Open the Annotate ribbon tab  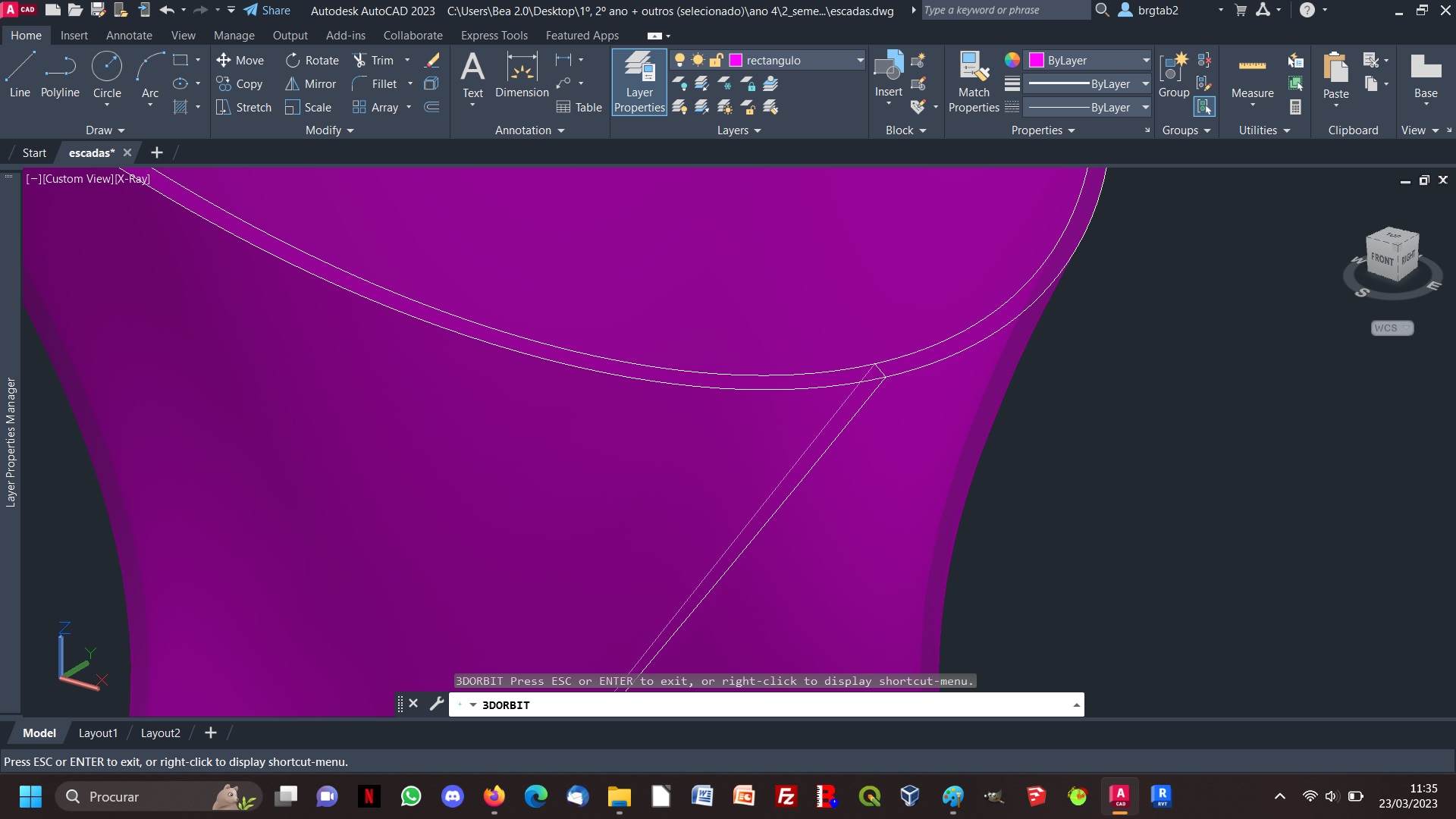[x=129, y=36]
